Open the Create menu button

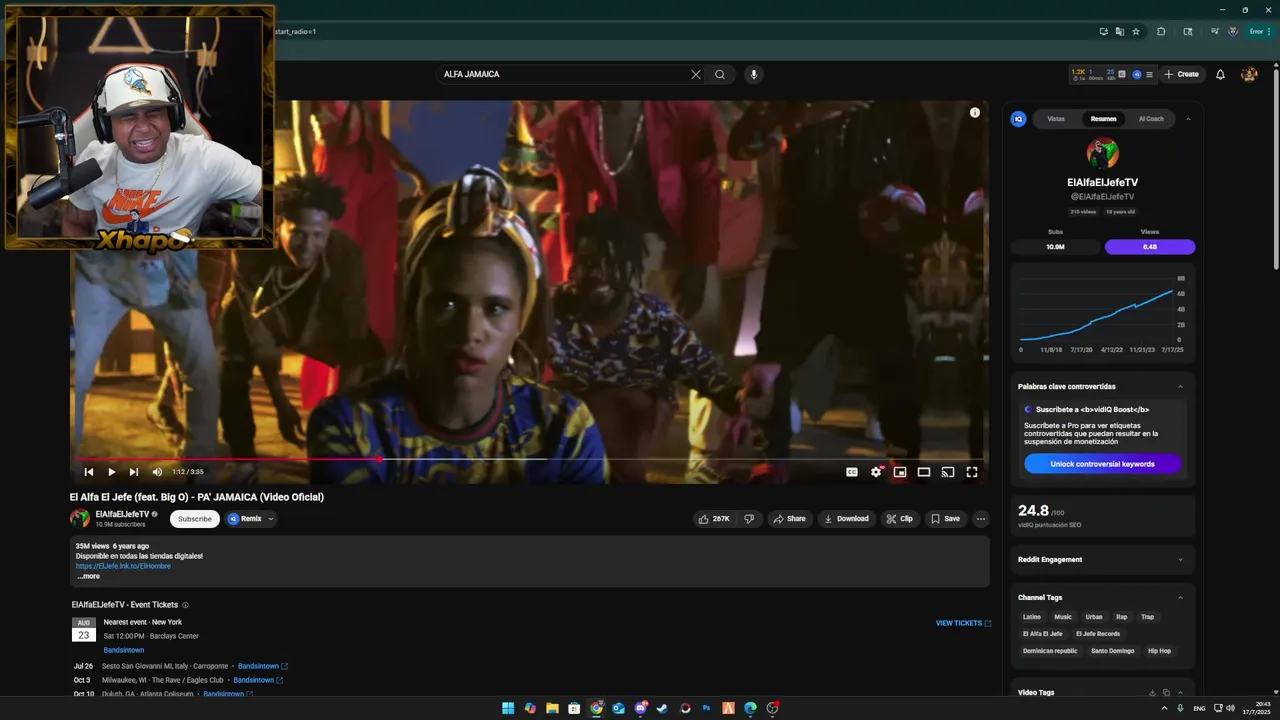coord(1181,74)
